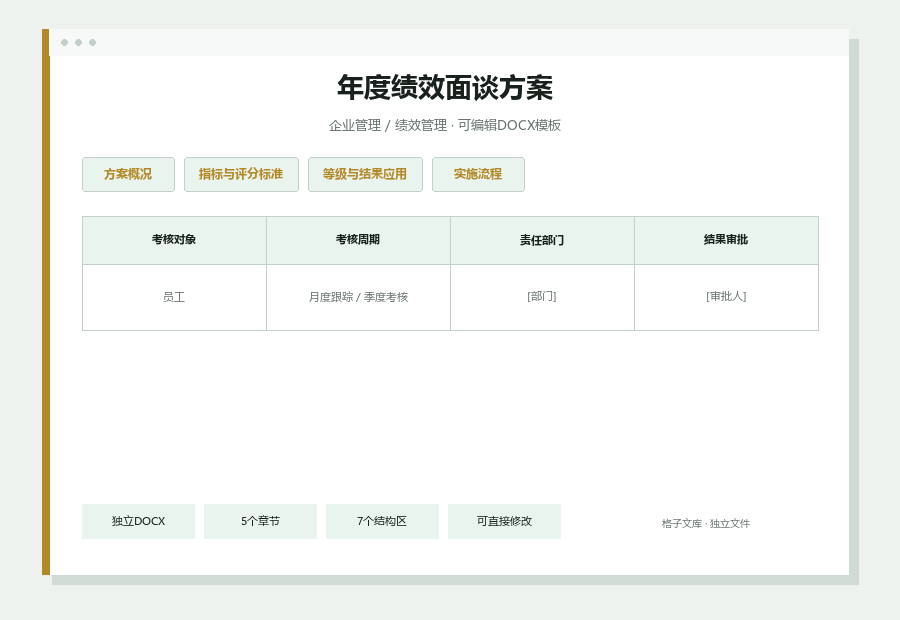Go to the 实施流程 tab
The image size is (900, 620).
[x=478, y=175]
